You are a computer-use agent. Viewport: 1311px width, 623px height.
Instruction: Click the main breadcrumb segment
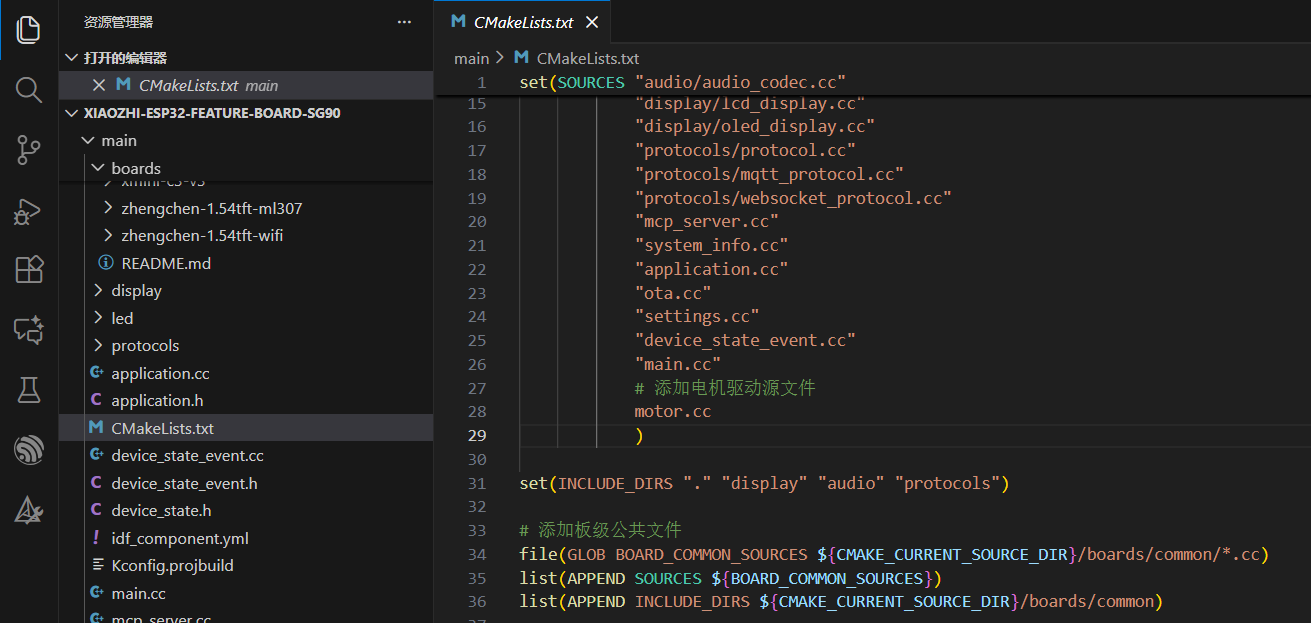click(471, 59)
